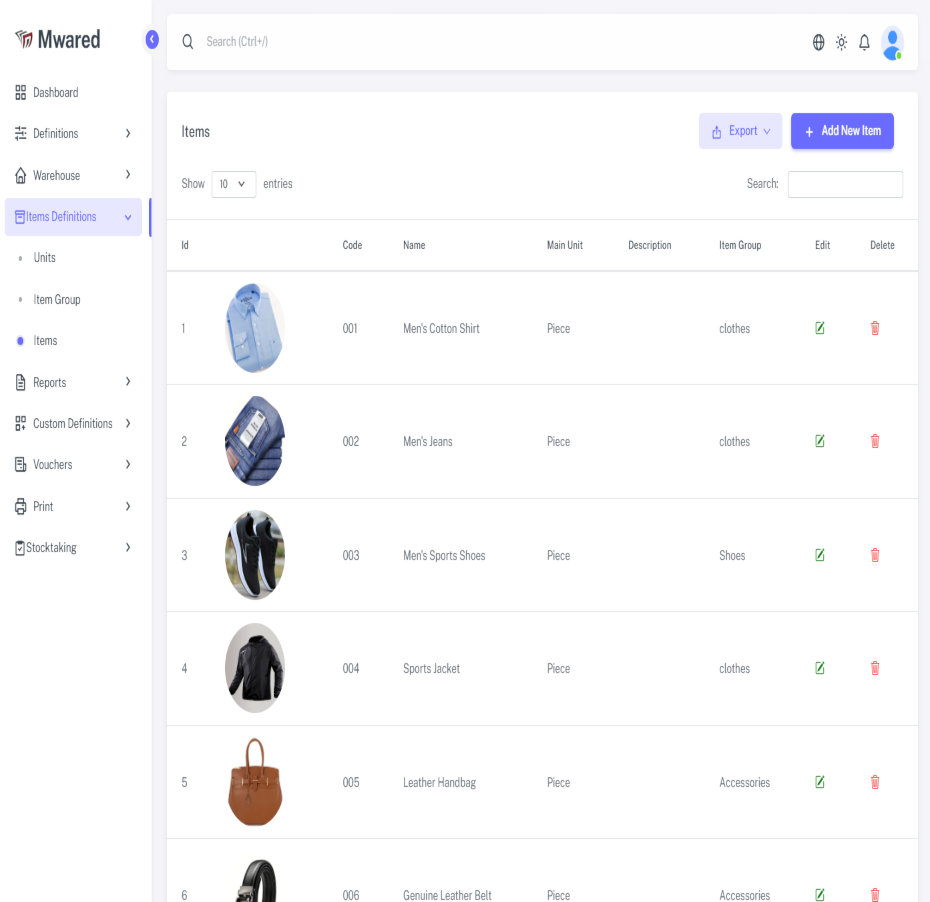This screenshot has height=902, width=930.
Task: Click the Reports document icon
Action: pos(21,383)
